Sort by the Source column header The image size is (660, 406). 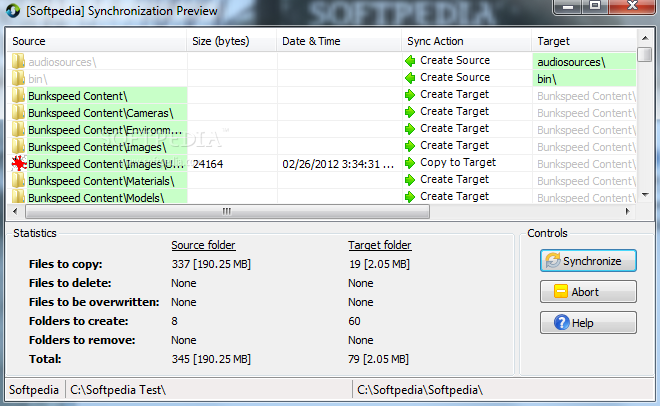coord(97,41)
